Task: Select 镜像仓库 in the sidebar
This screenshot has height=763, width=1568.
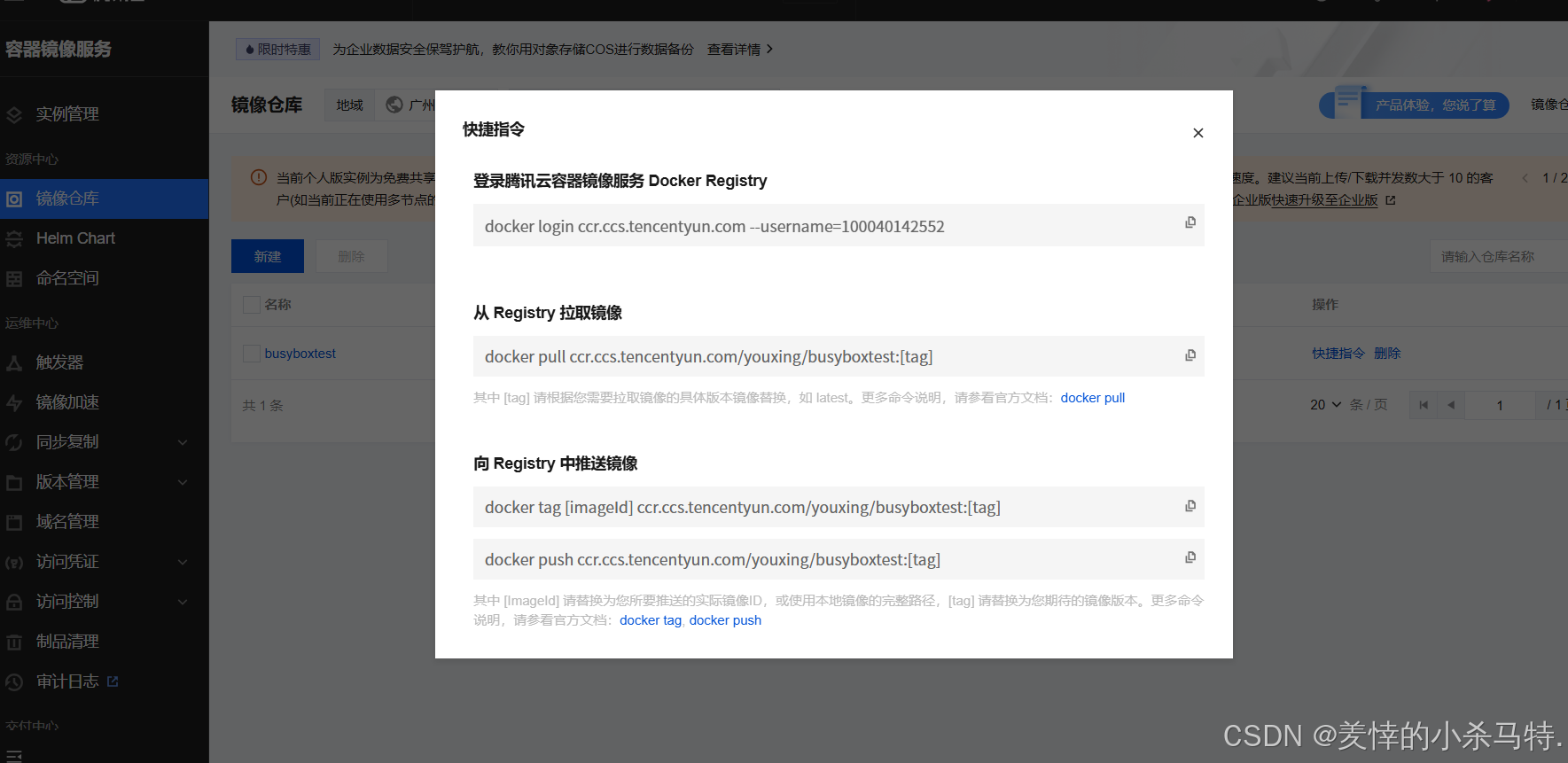Action: pyautogui.click(x=105, y=199)
